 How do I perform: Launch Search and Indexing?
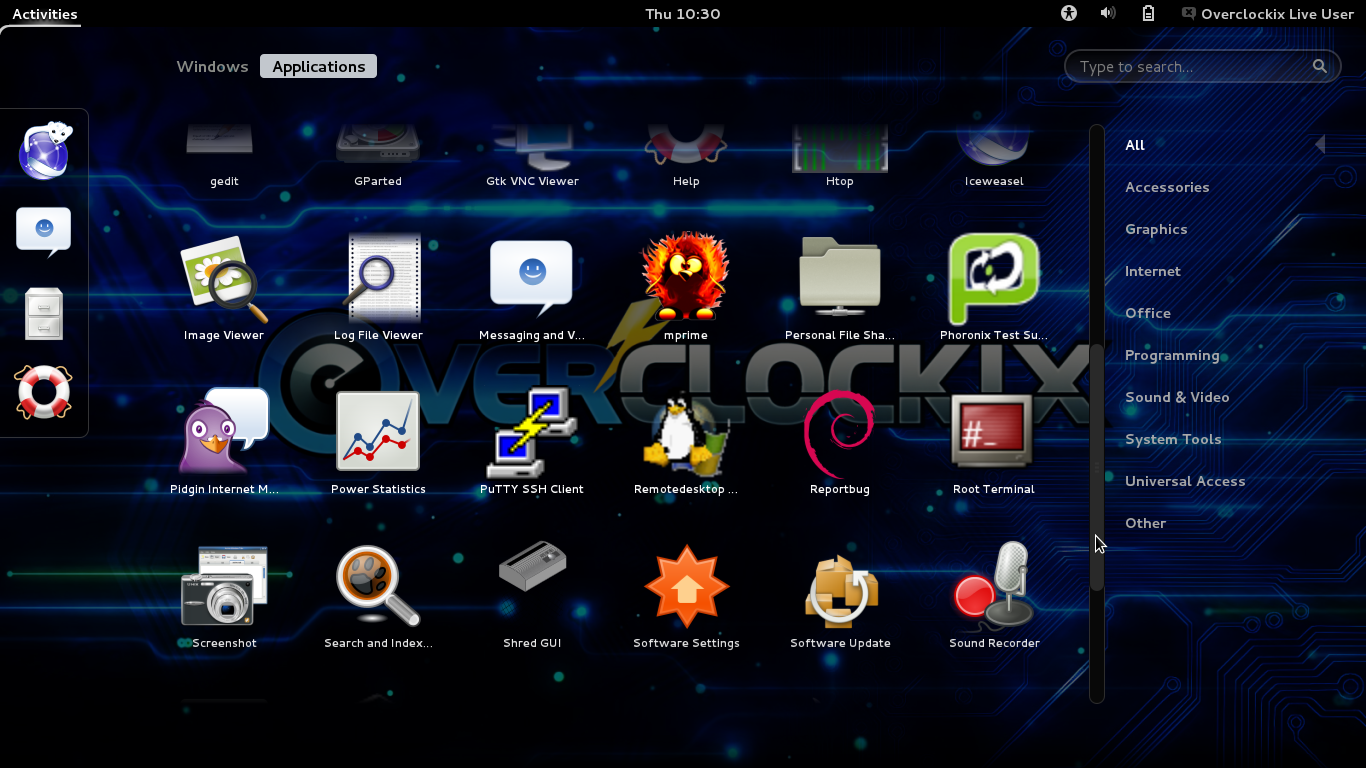[378, 596]
